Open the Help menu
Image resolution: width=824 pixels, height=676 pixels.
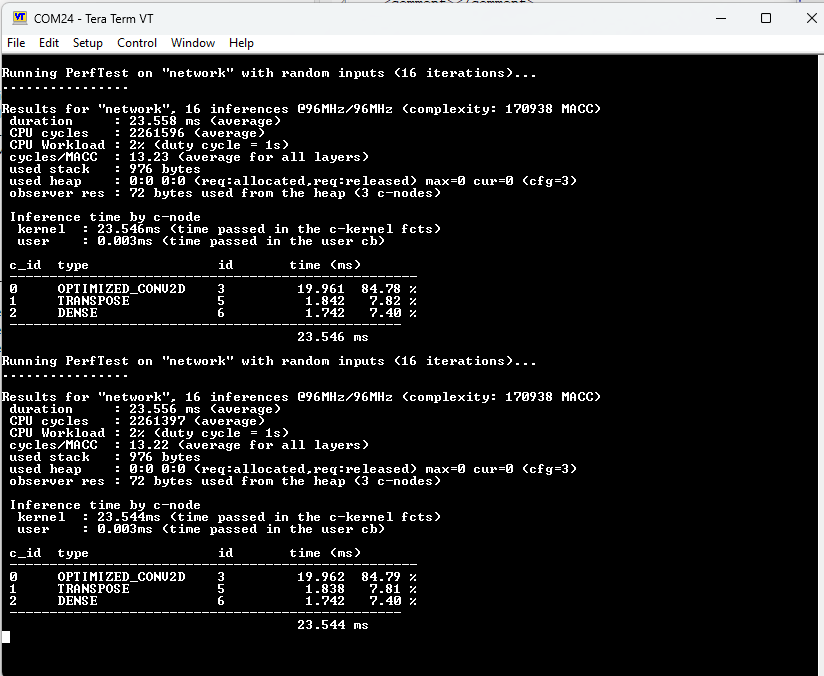tap(241, 43)
